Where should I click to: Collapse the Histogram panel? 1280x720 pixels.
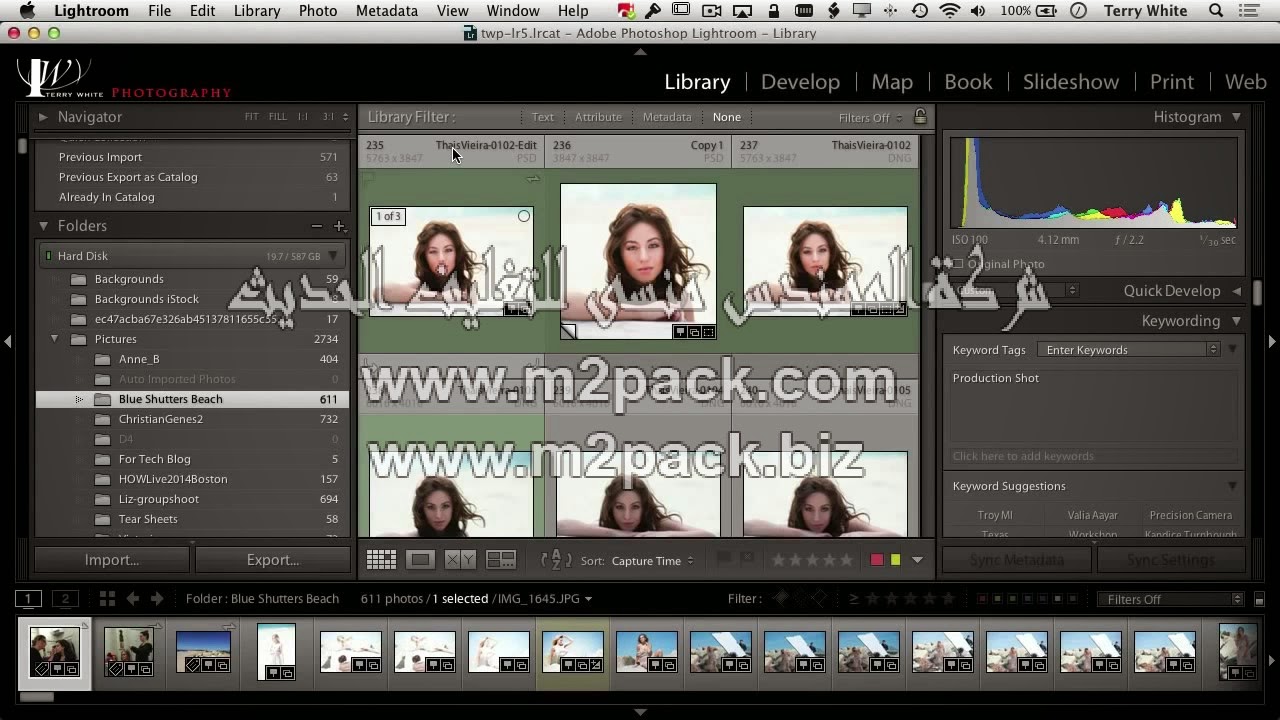click(x=1237, y=117)
